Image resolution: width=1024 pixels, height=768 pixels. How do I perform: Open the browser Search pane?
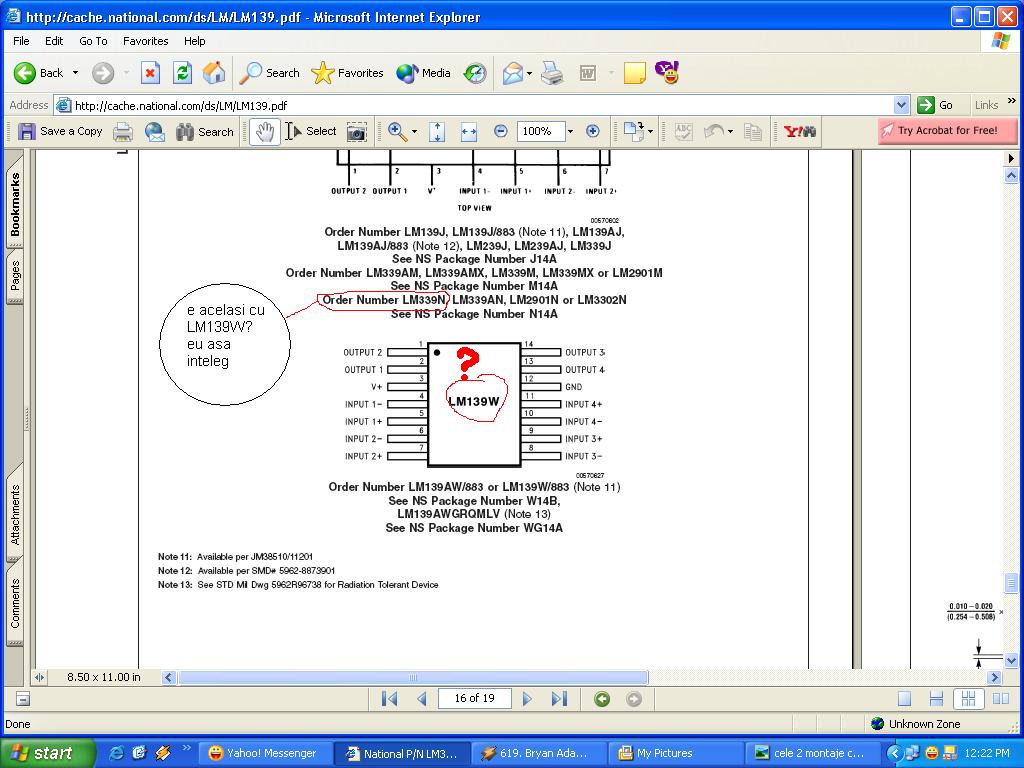[269, 72]
